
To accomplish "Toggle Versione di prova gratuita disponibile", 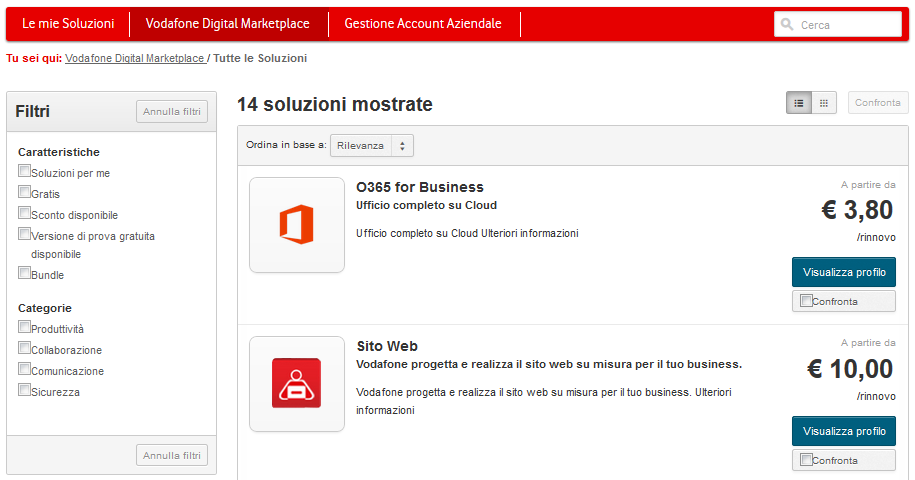I will [25, 234].
